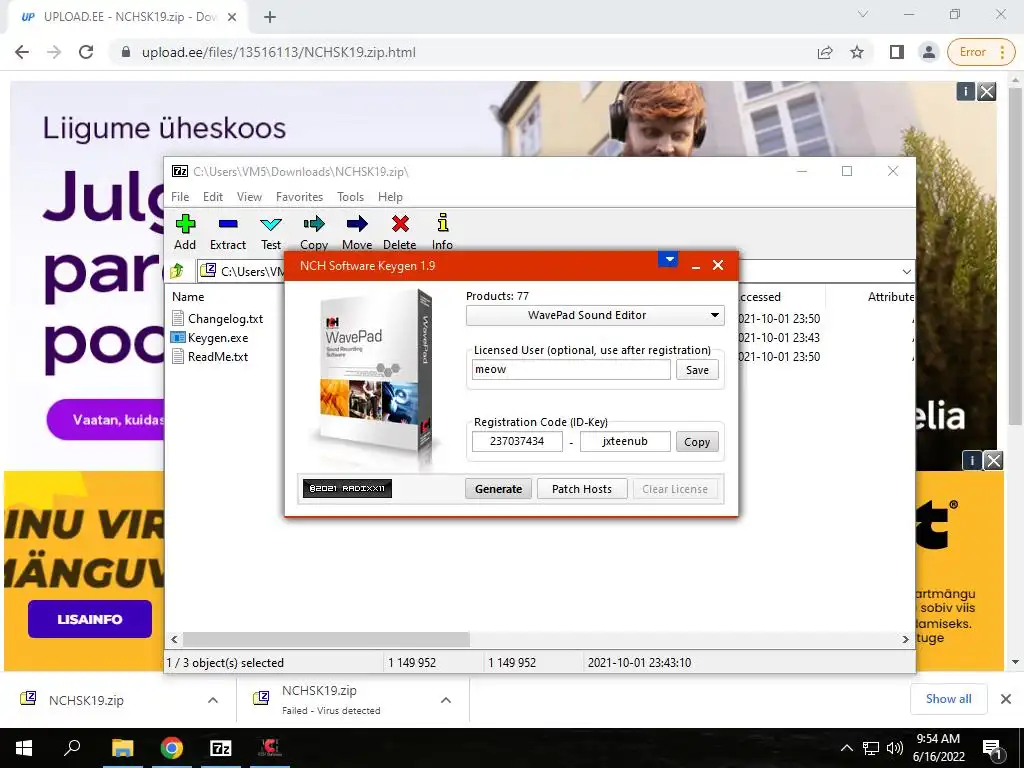Expand the 7-Zip address path dropdown
This screenshot has height=768, width=1024.
(x=906, y=271)
